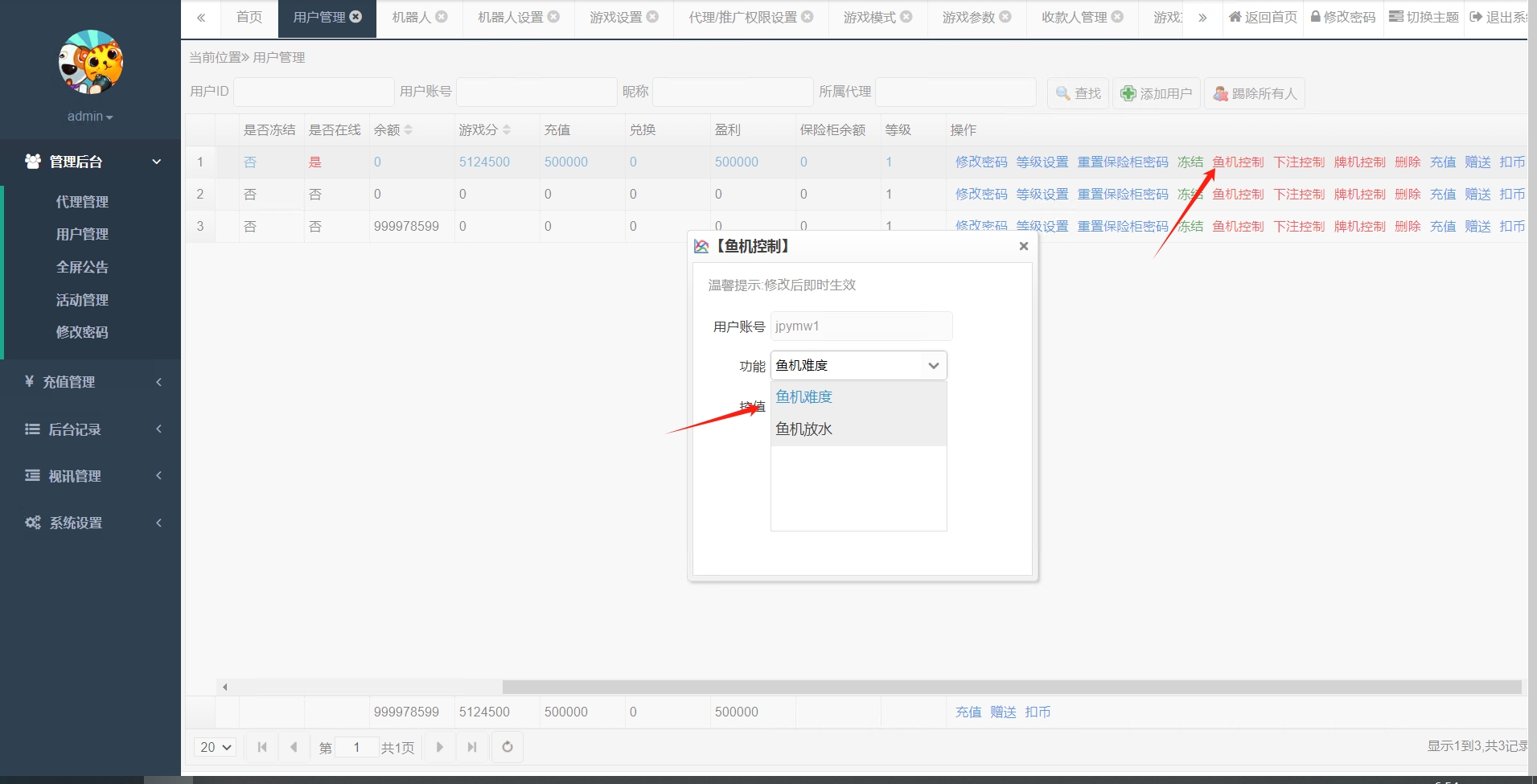This screenshot has height=784, width=1537.
Task: Expand the 充值管理 sidebar section
Action: coord(90,382)
